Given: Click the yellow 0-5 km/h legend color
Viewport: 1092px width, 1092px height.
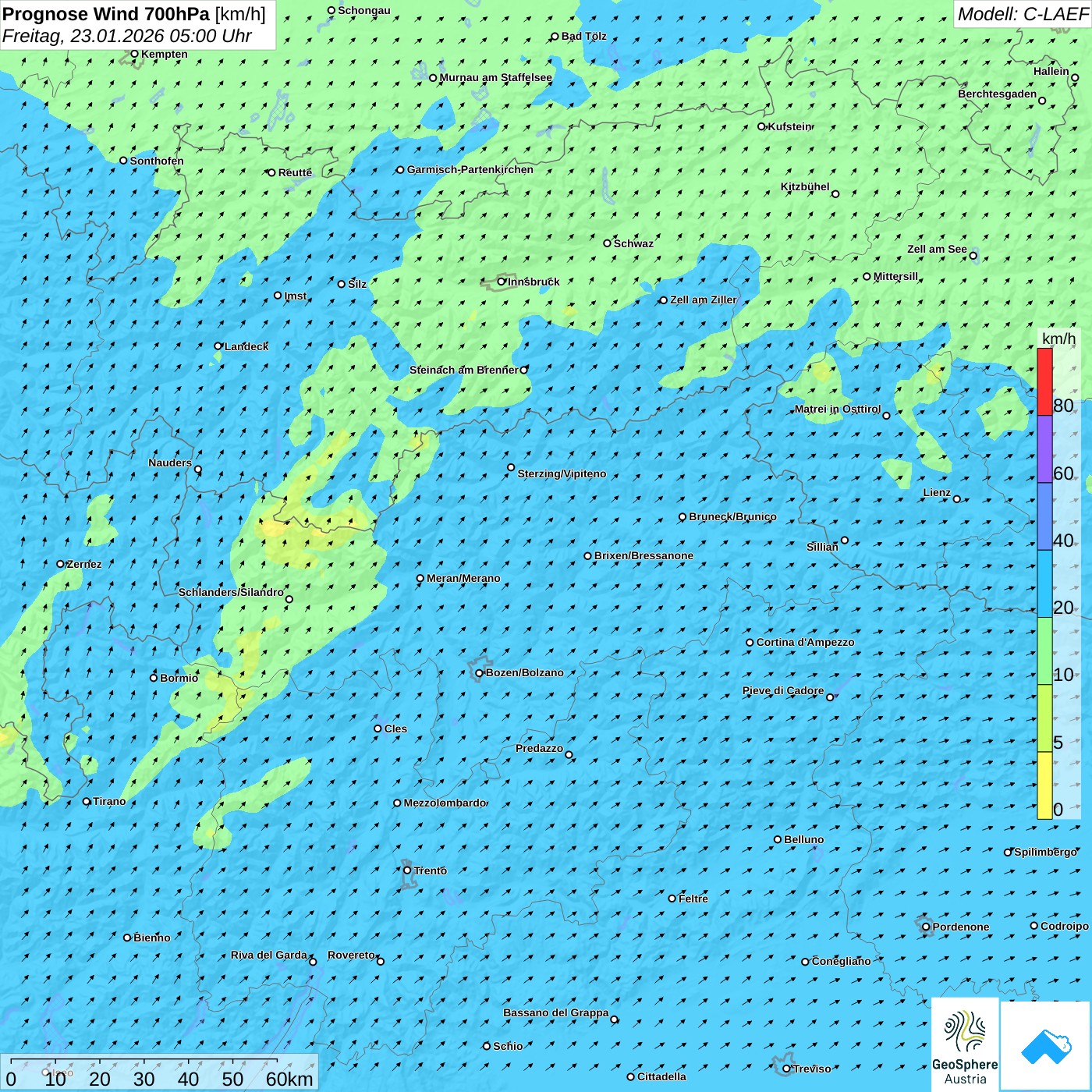Looking at the screenshot, I should (1044, 785).
